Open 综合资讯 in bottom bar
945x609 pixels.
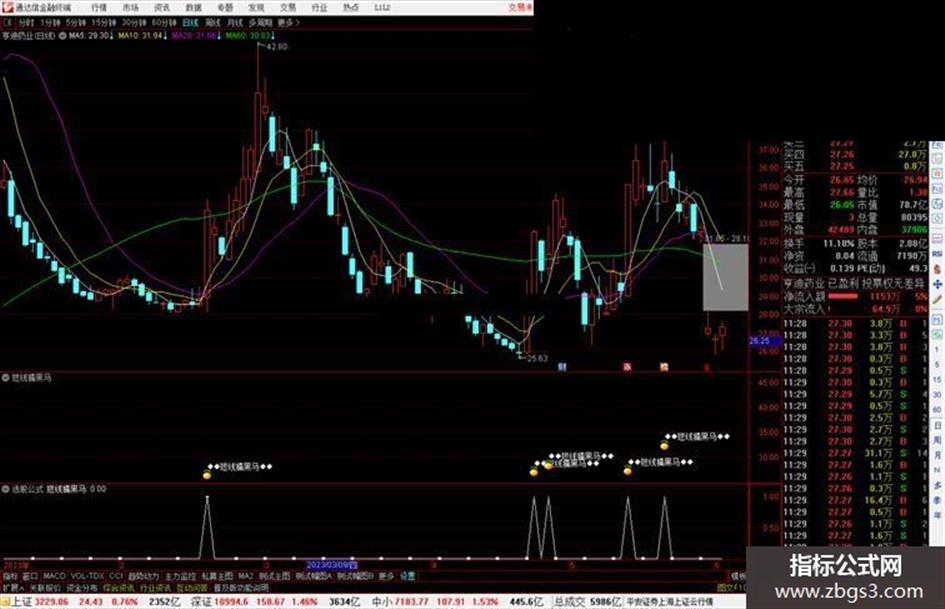coord(119,588)
